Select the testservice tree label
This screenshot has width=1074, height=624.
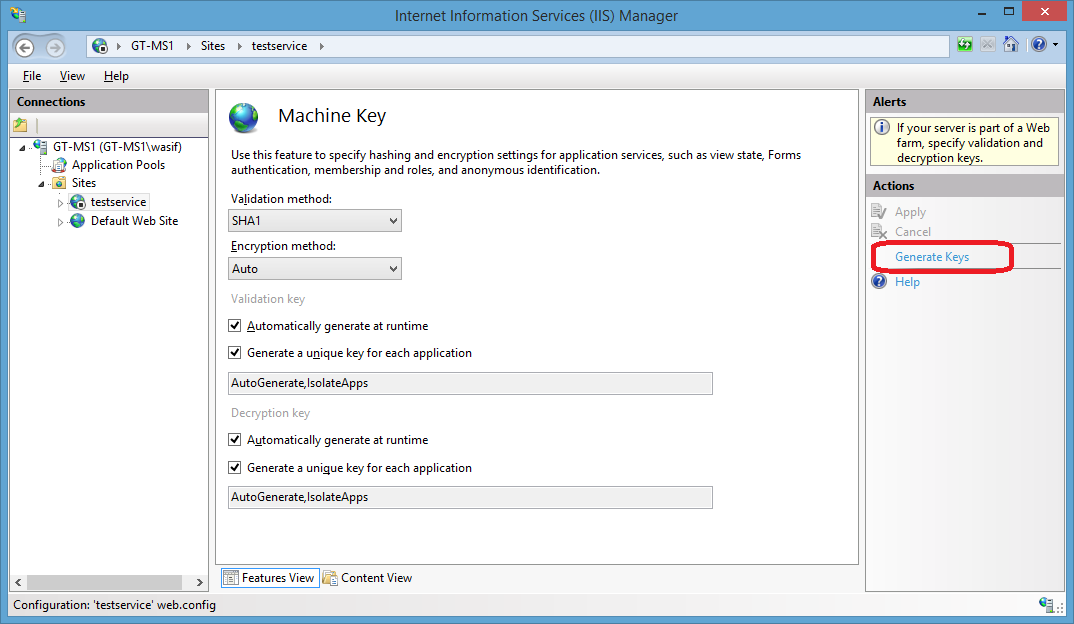tap(118, 202)
